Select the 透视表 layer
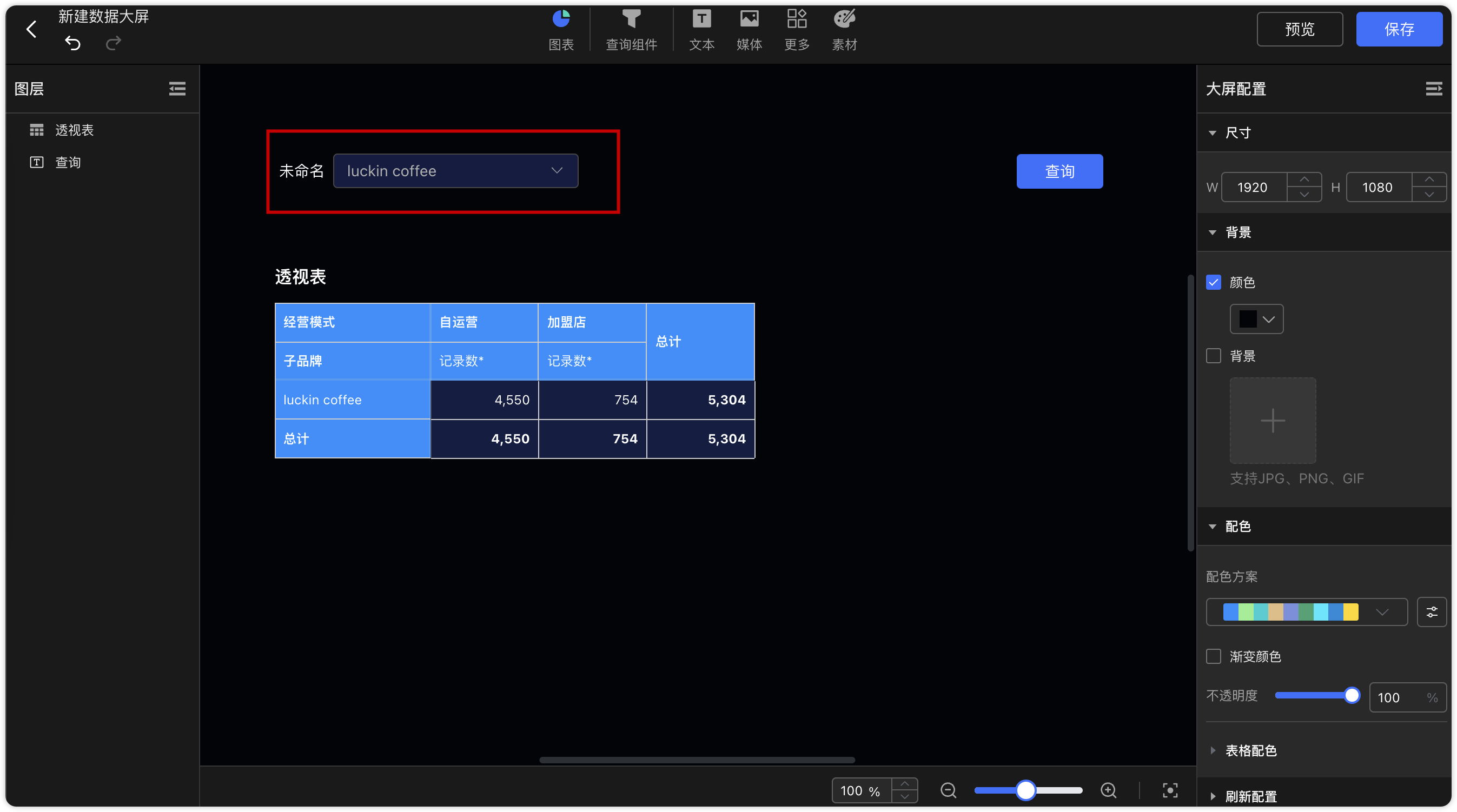1457x812 pixels. [102, 130]
